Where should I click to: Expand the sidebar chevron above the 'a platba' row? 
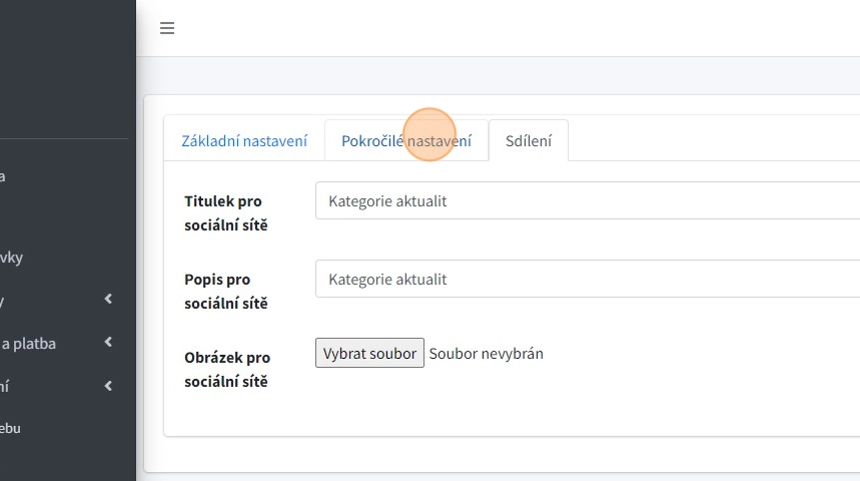pyautogui.click(x=108, y=299)
